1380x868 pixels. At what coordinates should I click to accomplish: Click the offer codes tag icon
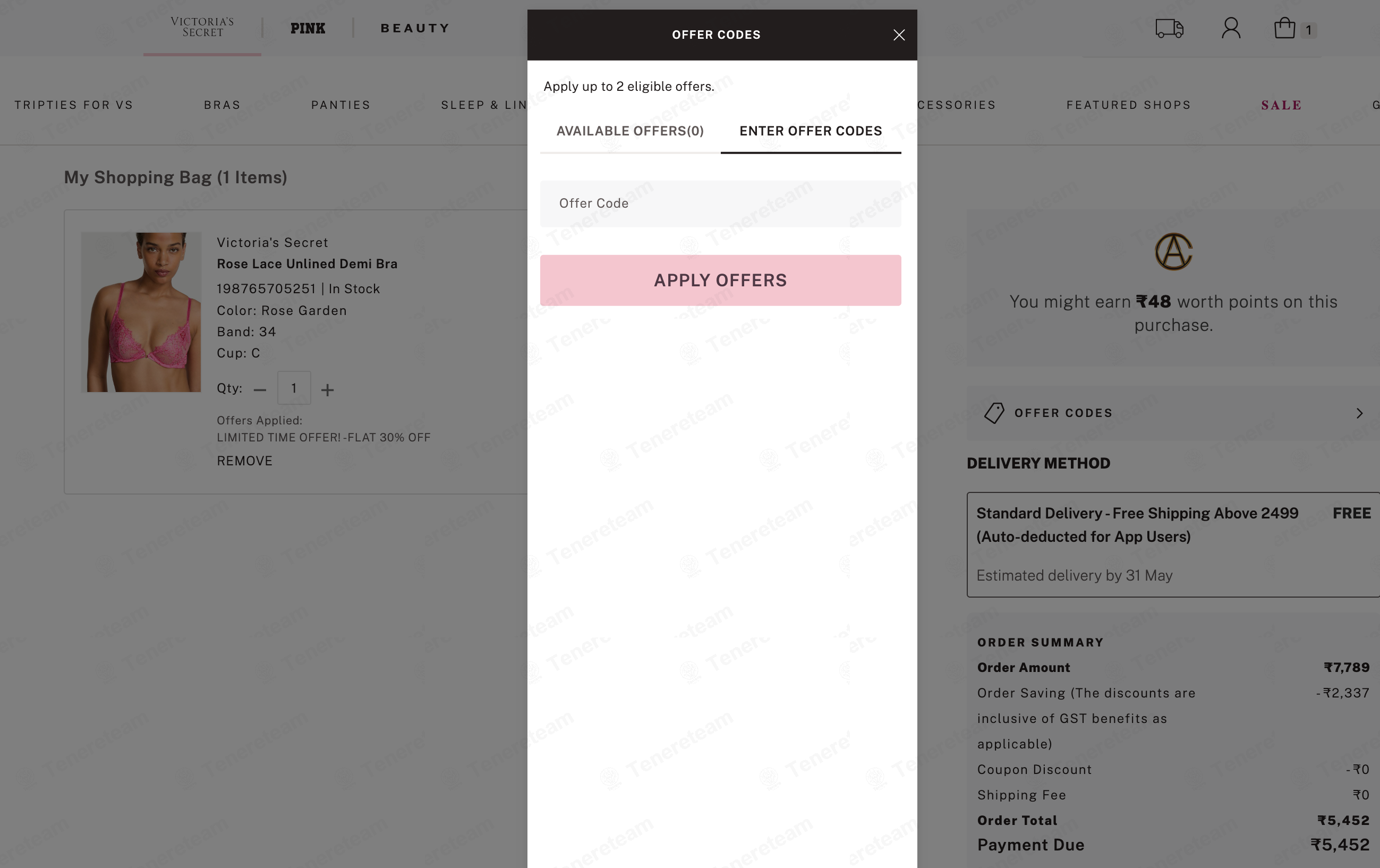pyautogui.click(x=994, y=413)
